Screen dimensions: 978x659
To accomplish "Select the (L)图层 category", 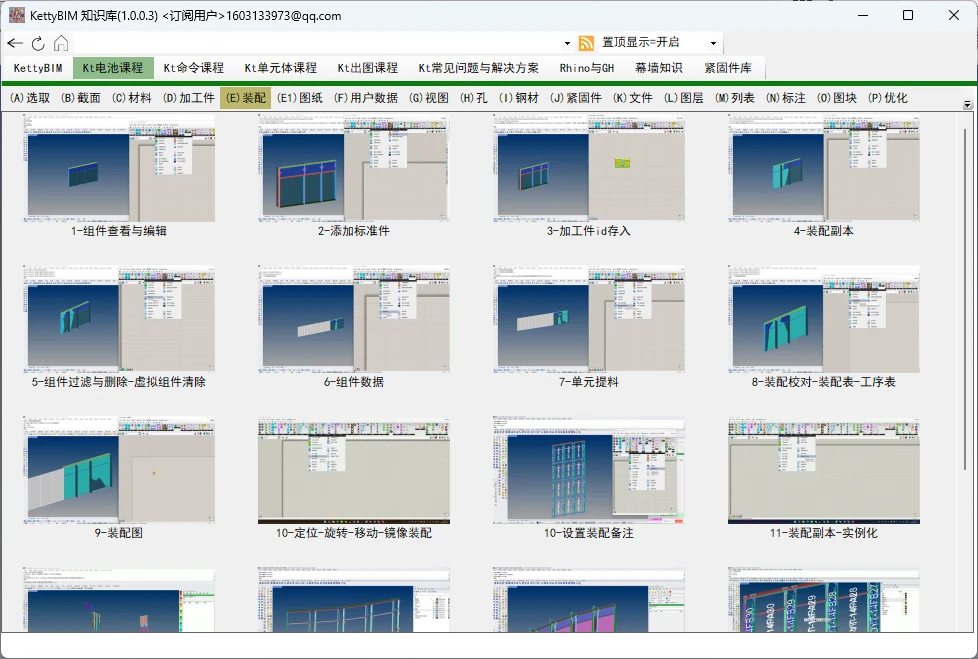I will (684, 98).
